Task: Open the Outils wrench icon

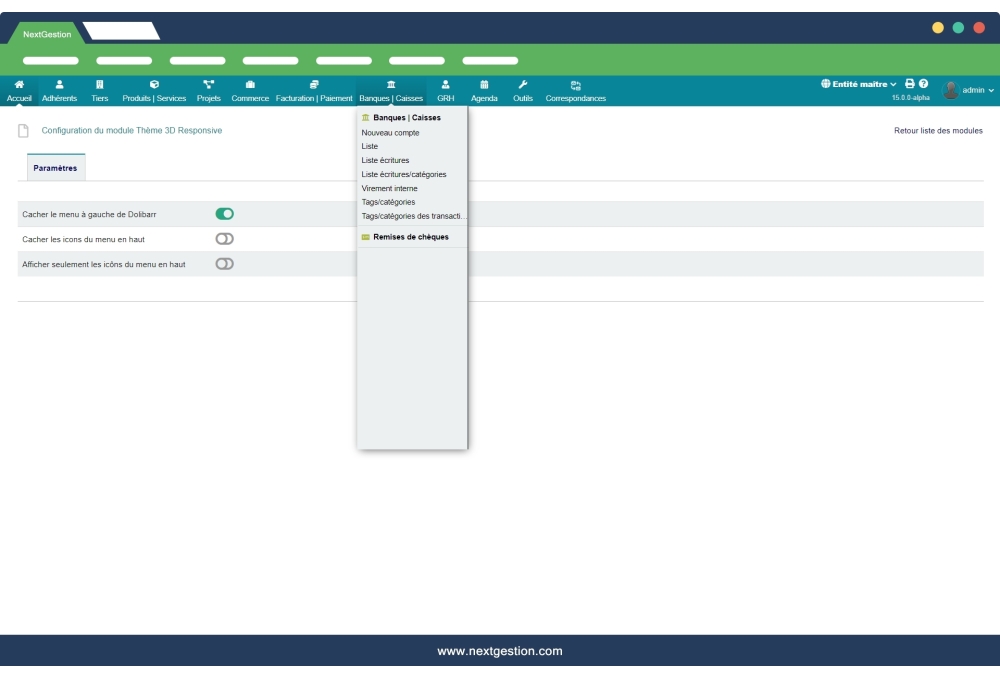Action: 523,85
